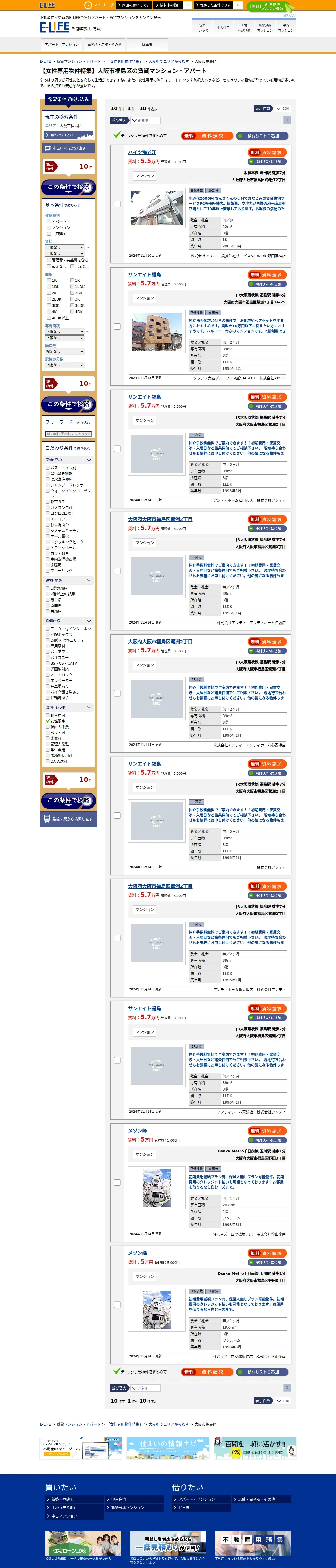The width and height of the screenshot is (336, 1568).
Task: Click the E-LIFE logo in the header
Action: pyautogui.click(x=54, y=27)
